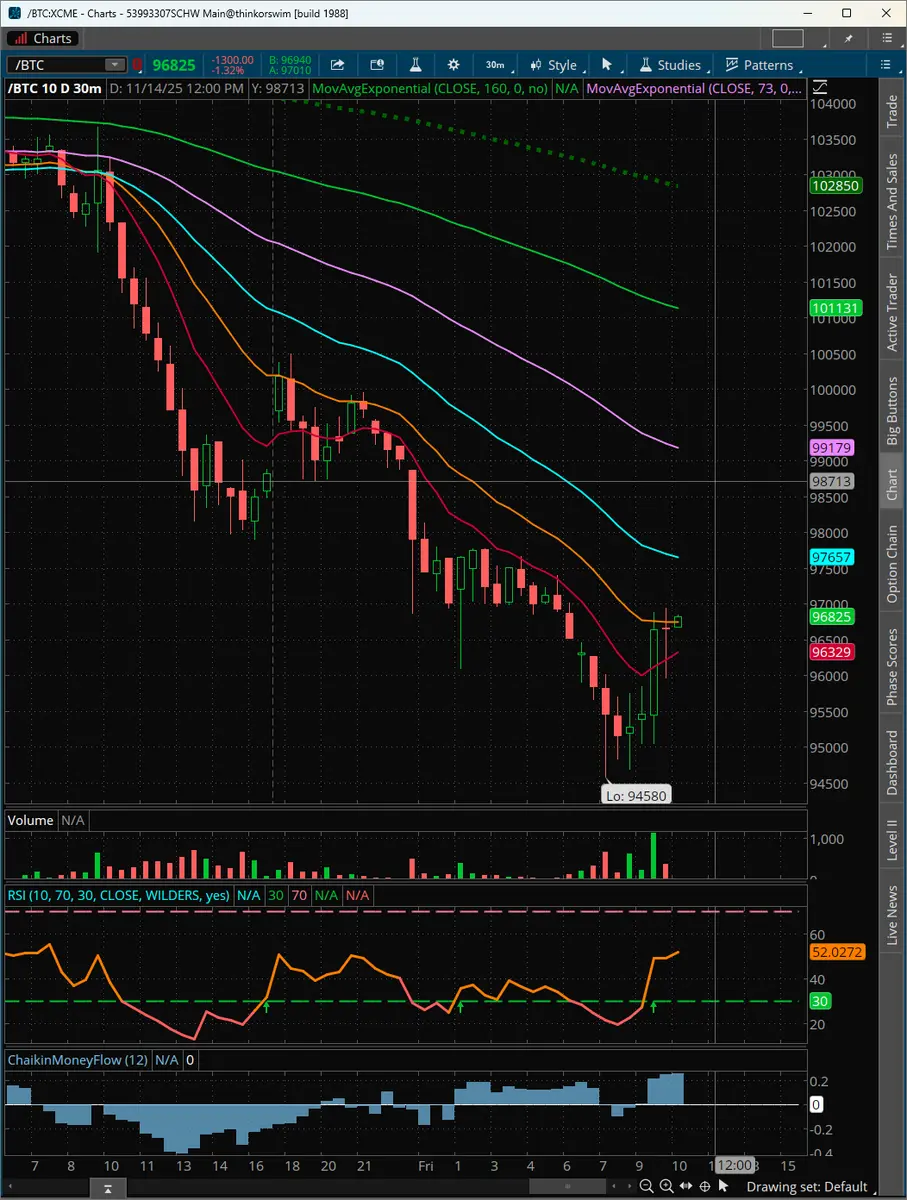Click the 96329 red price label
907x1200 pixels.
point(833,652)
